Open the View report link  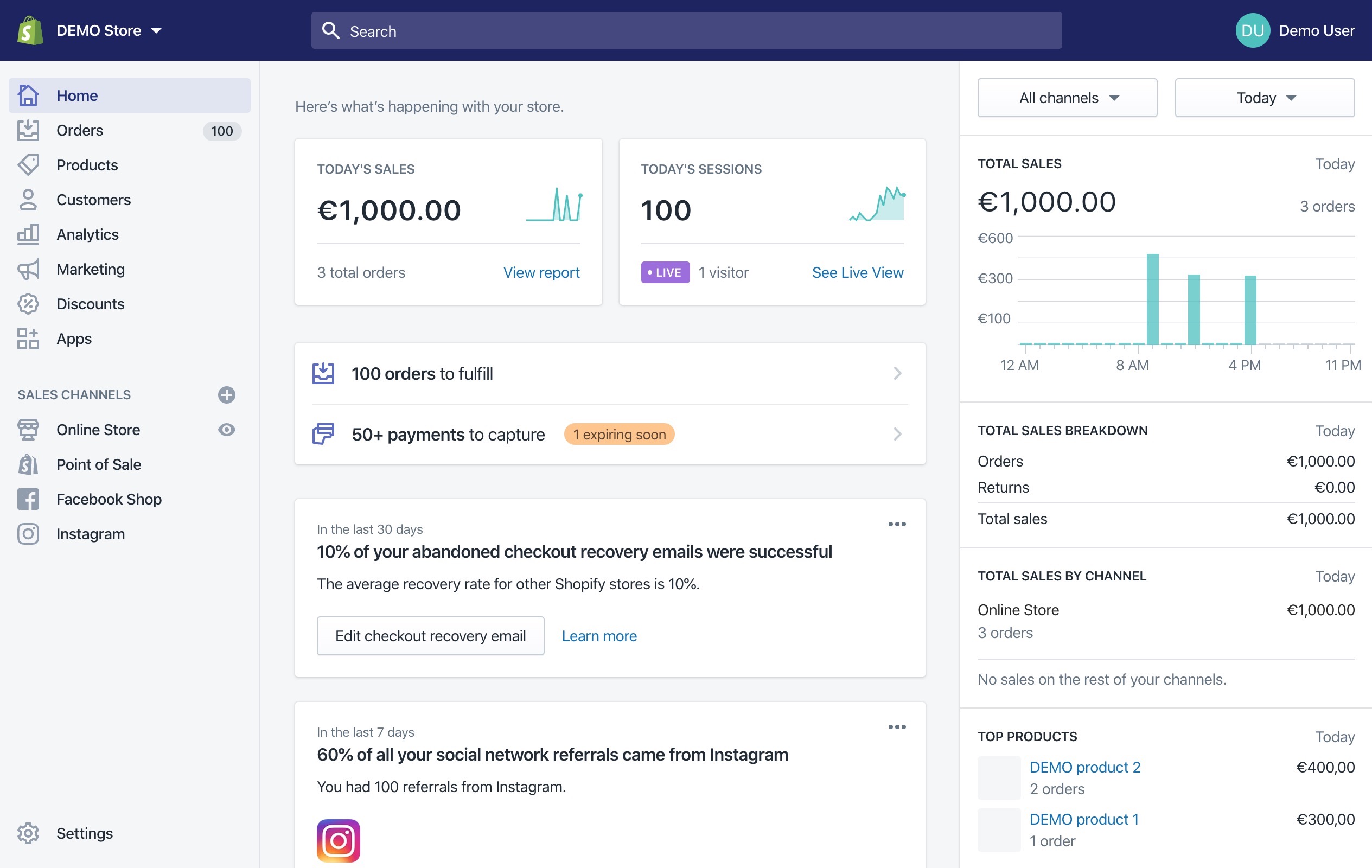point(541,272)
